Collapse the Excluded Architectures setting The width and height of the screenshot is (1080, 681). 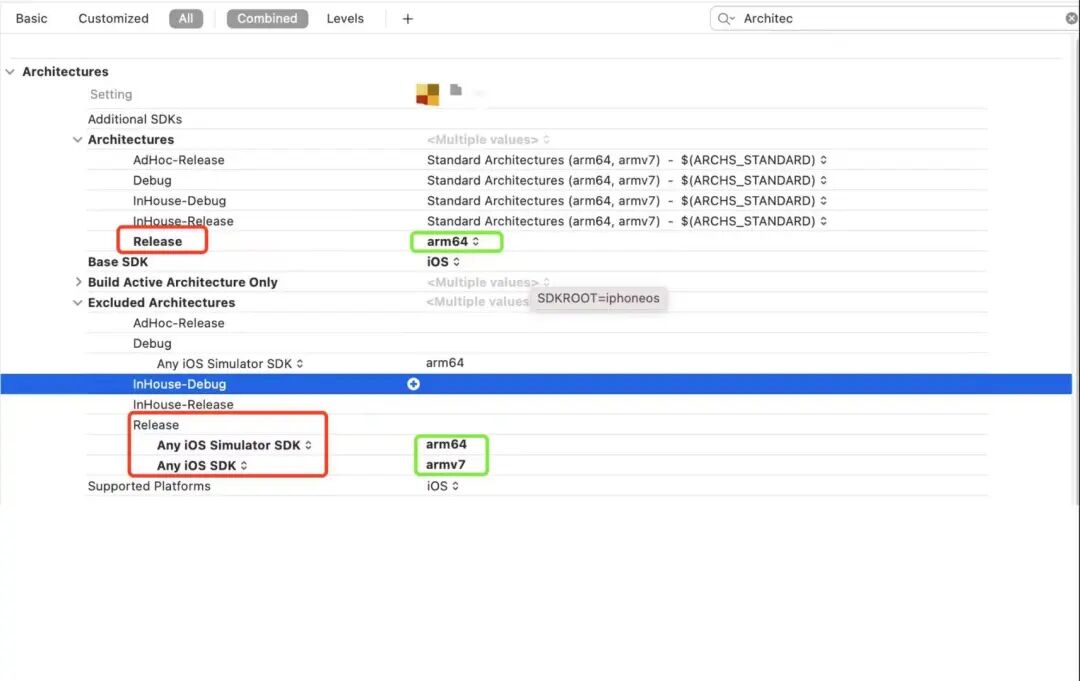tap(77, 303)
